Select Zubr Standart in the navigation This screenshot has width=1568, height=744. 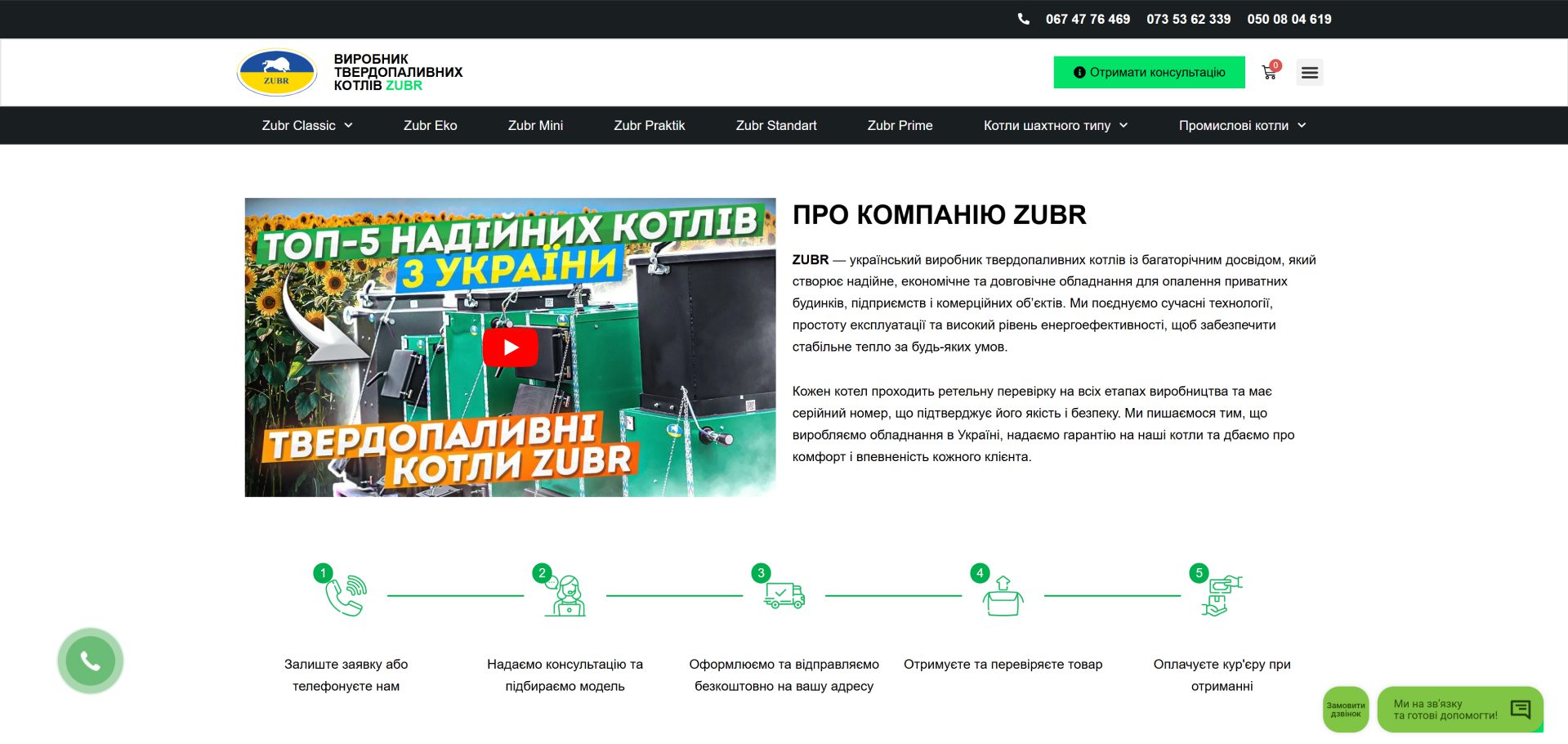[x=775, y=125]
